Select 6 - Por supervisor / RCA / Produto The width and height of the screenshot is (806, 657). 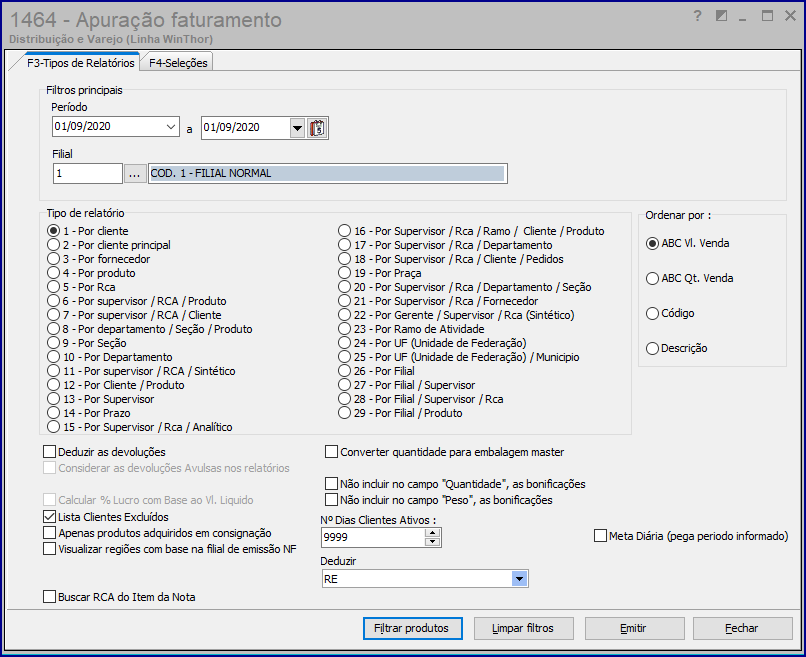pyautogui.click(x=137, y=301)
